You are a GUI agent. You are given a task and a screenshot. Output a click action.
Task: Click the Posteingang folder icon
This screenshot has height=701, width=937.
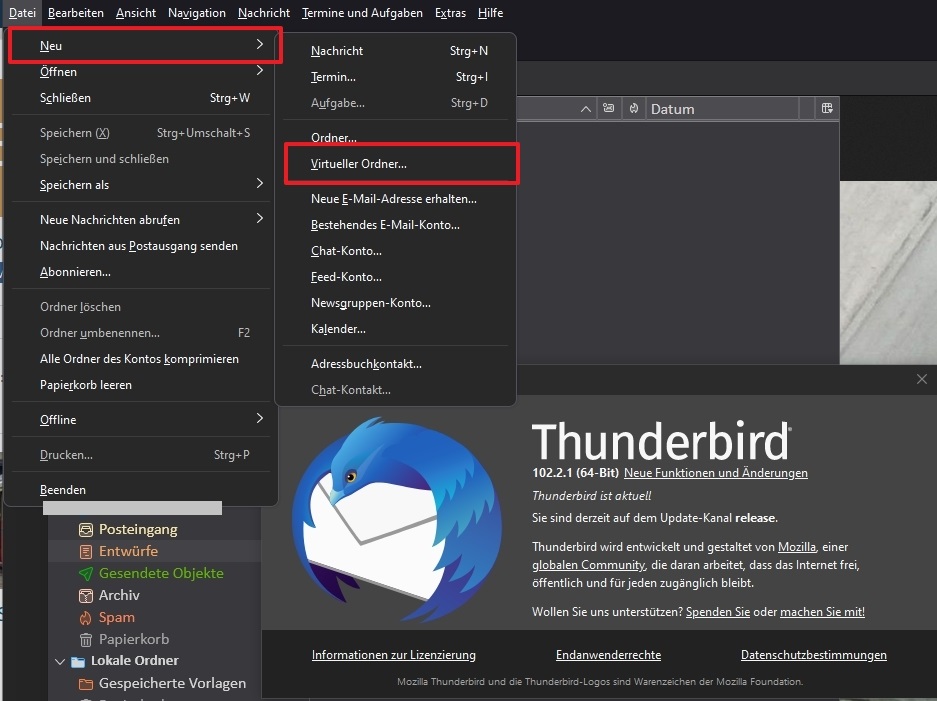[86, 529]
